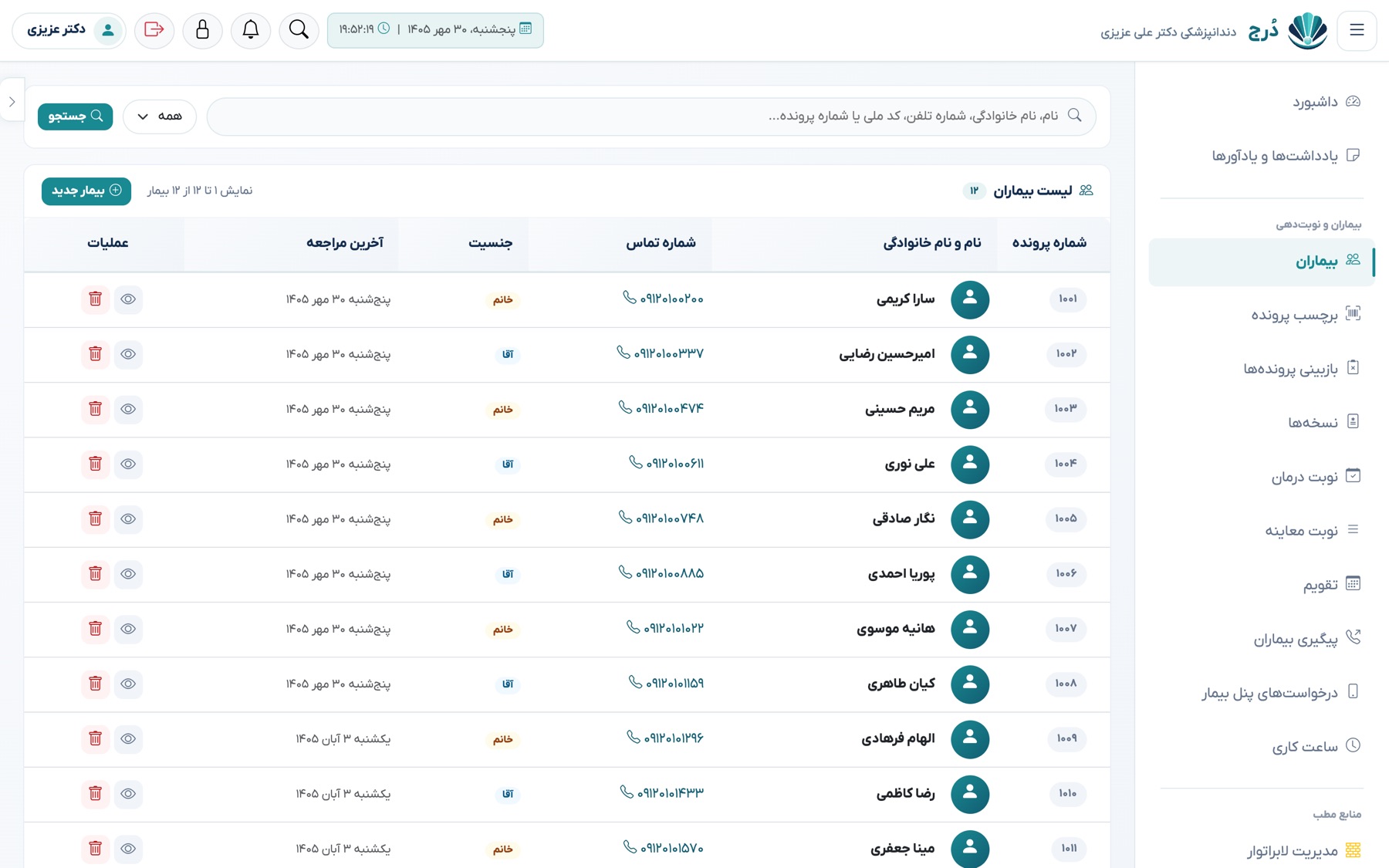View patient کیان طاهری with eye icon
Image resolution: width=1389 pixels, height=868 pixels.
128,684
